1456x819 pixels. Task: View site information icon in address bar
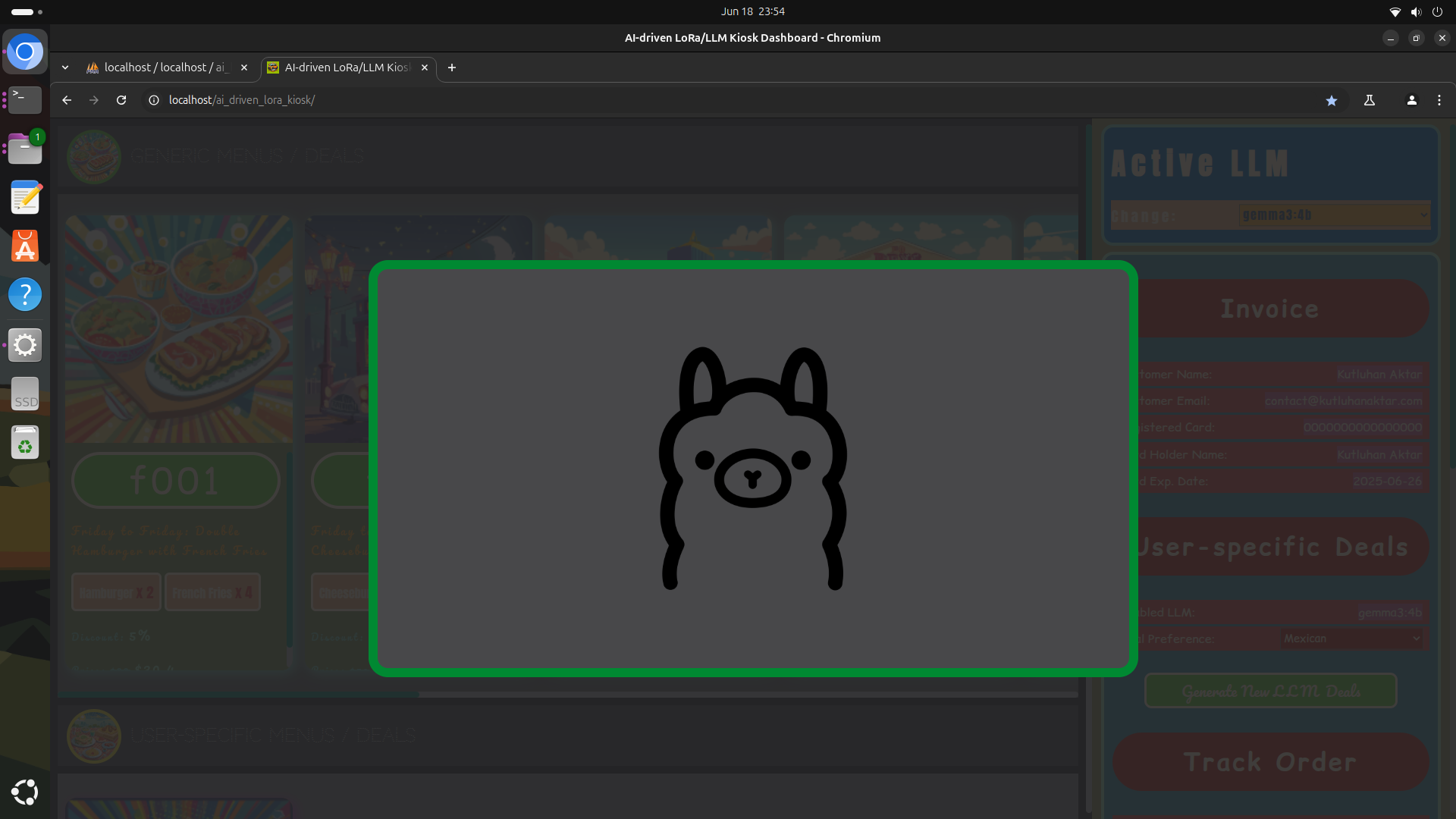point(154,100)
